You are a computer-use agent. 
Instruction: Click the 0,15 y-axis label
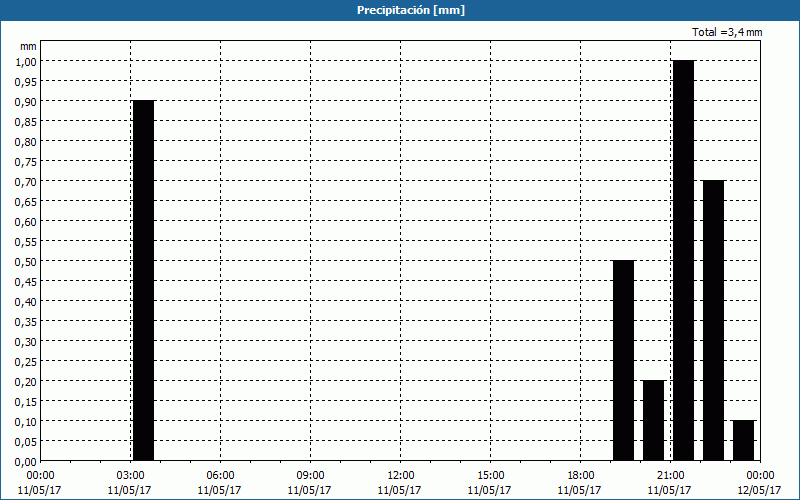pyautogui.click(x=26, y=402)
